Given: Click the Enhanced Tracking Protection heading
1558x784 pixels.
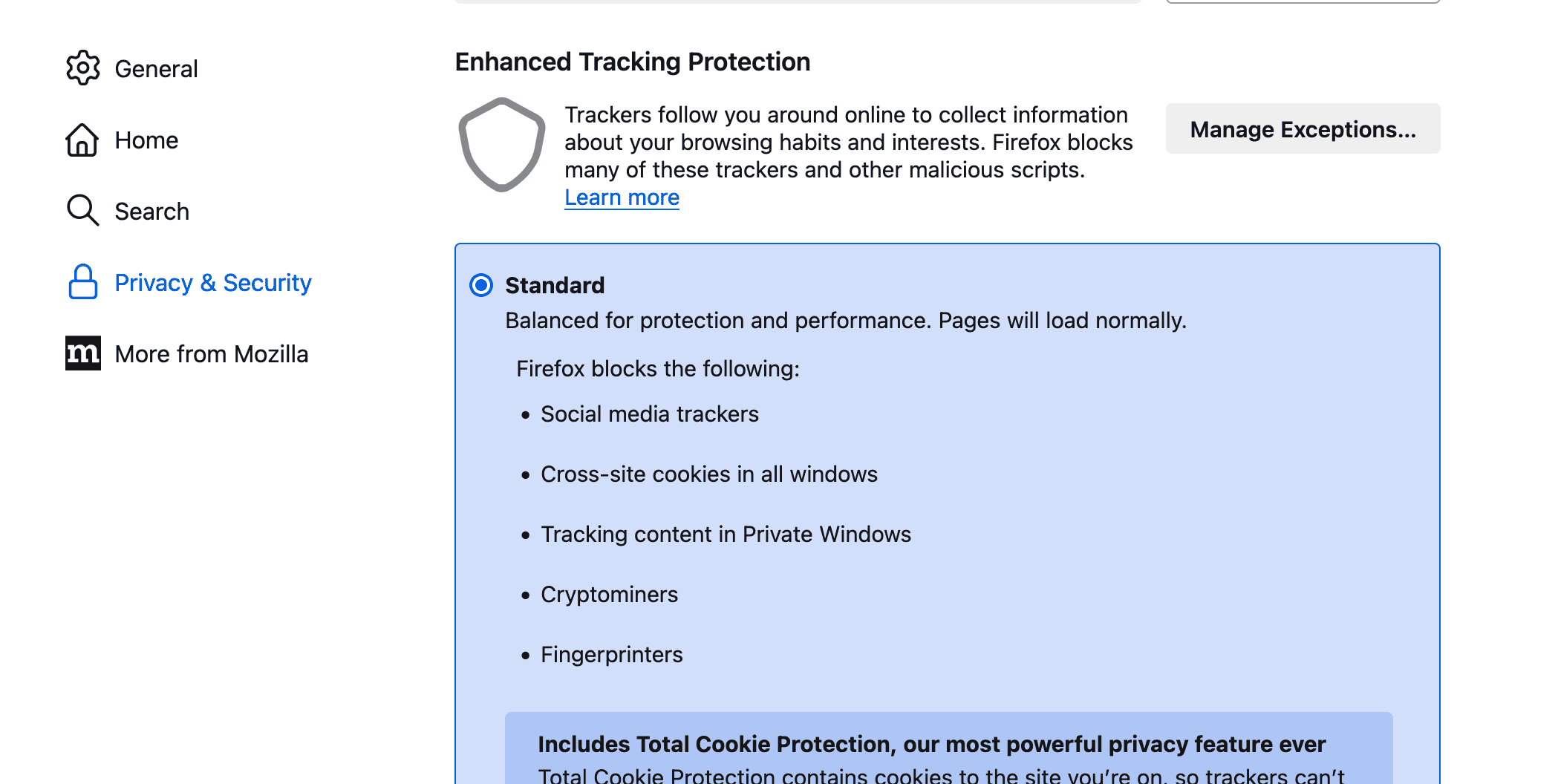Looking at the screenshot, I should pyautogui.click(x=632, y=62).
